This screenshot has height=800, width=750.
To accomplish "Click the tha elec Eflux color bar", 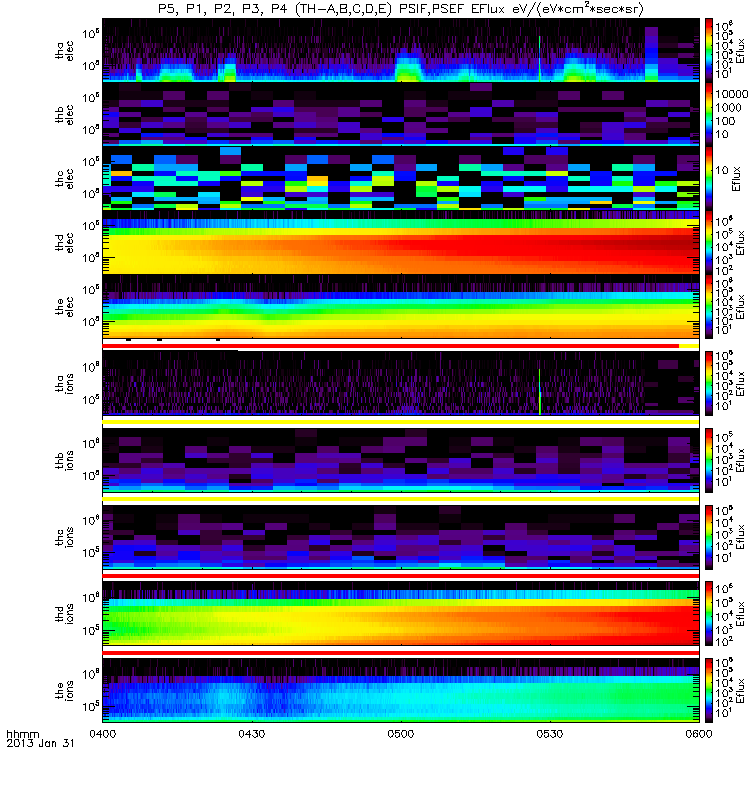I will coord(709,50).
